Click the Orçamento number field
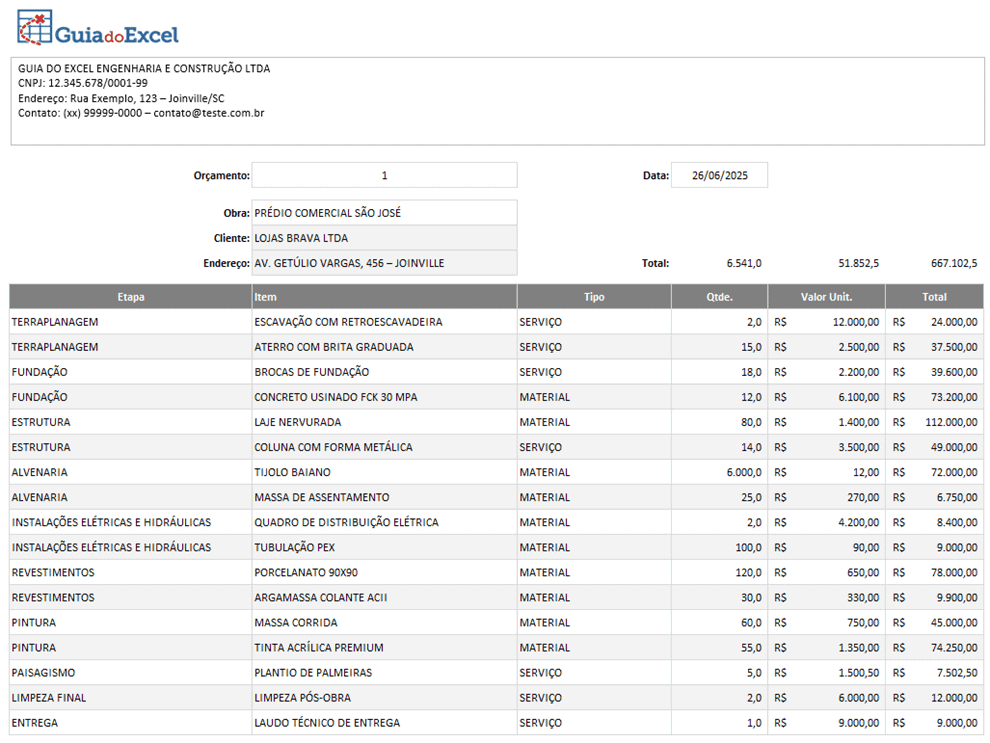Image resolution: width=990 pixels, height=743 pixels. coord(384,176)
